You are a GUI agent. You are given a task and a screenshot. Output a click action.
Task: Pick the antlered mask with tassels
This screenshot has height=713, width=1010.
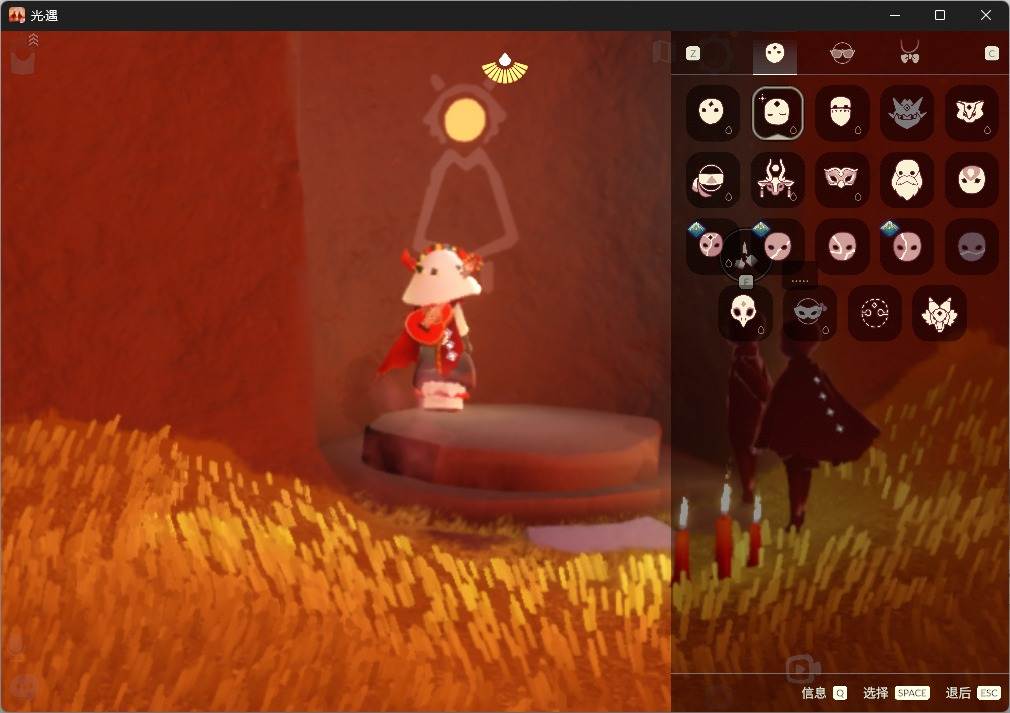point(777,180)
